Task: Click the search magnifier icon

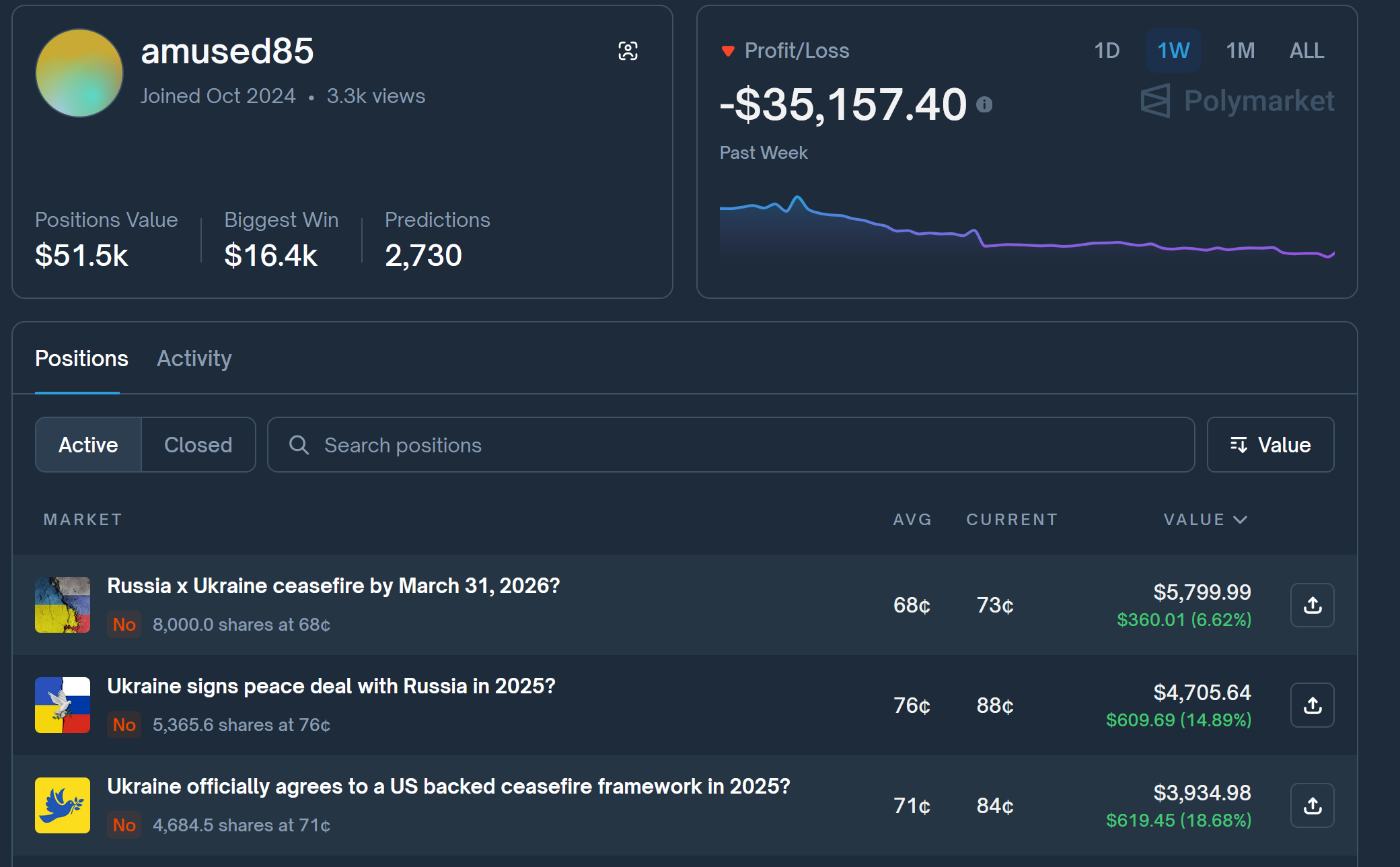Action: [x=299, y=445]
